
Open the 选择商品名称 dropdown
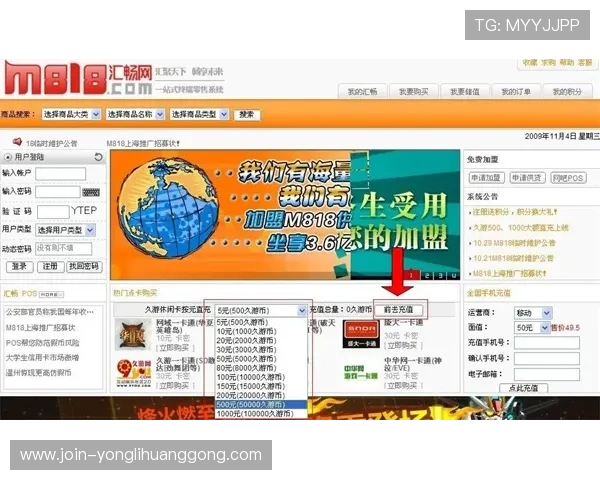(x=135, y=114)
